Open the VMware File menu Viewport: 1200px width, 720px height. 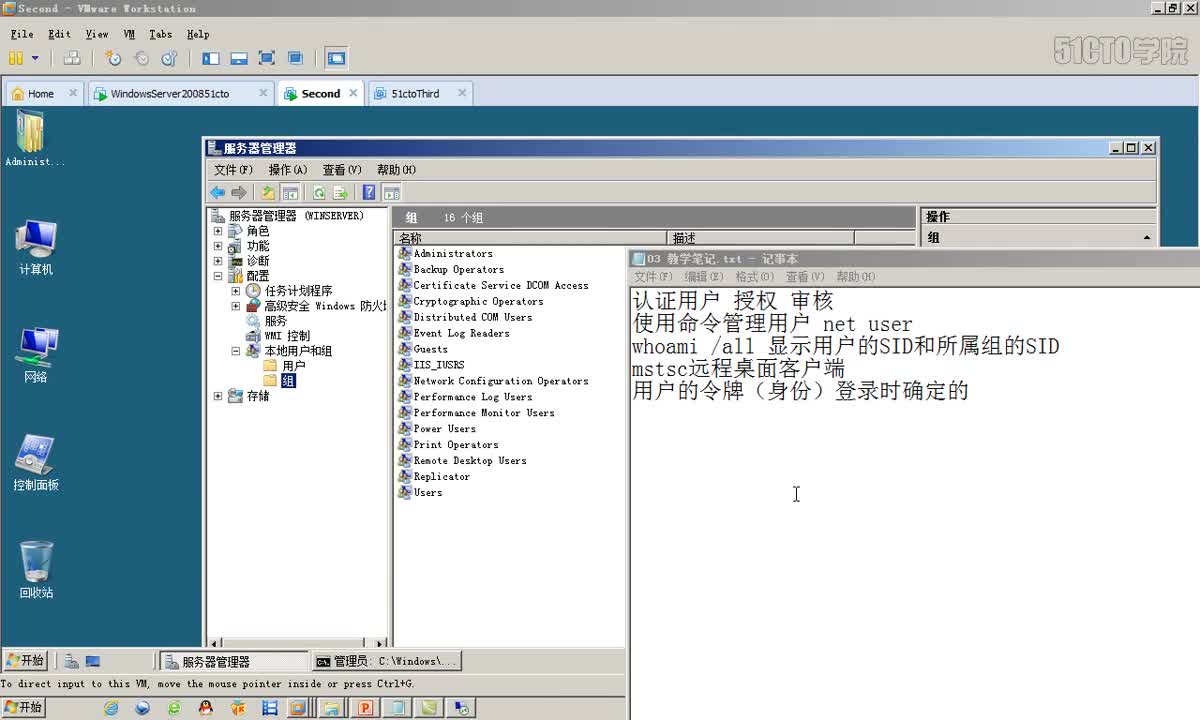tap(22, 34)
